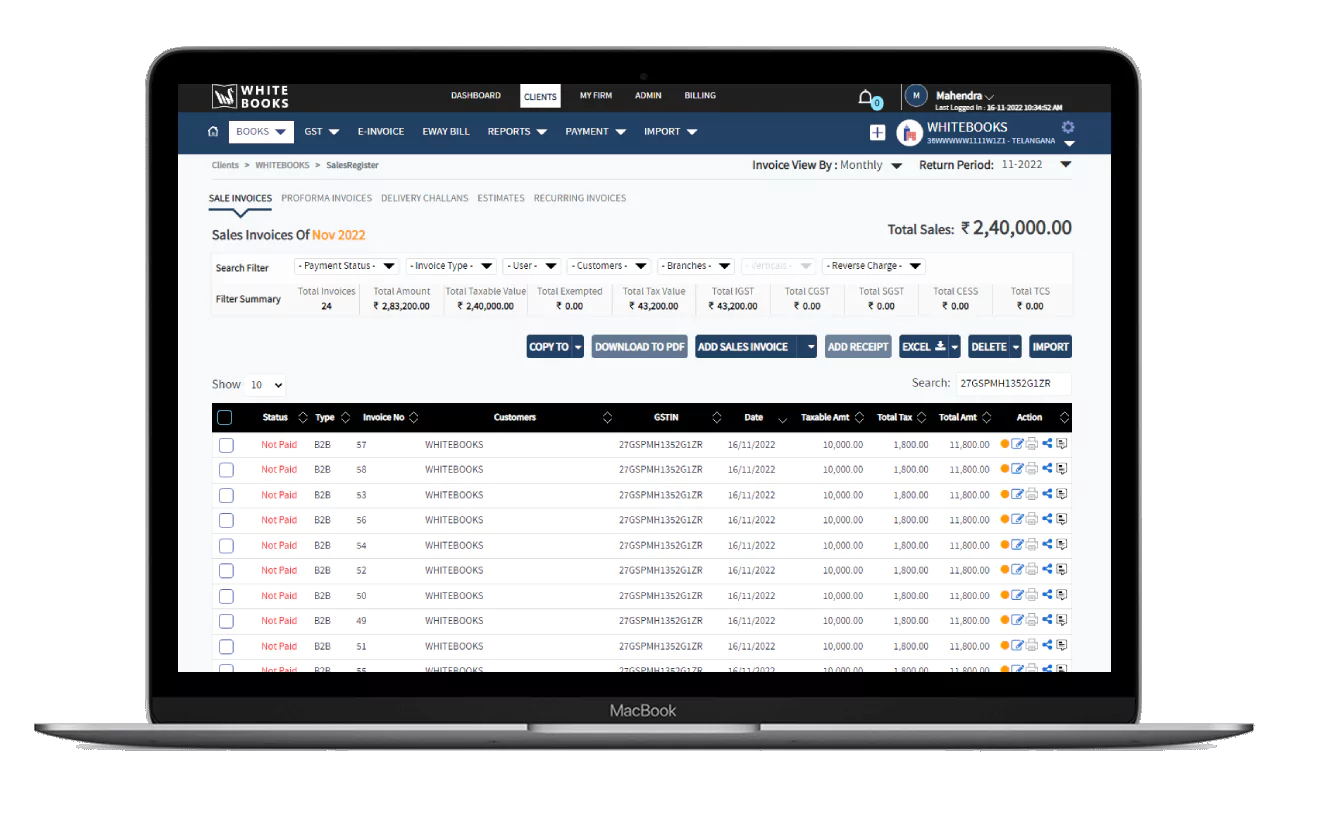
Task: Edit invoice 56 with the pencil icon
Action: (x=1018, y=519)
